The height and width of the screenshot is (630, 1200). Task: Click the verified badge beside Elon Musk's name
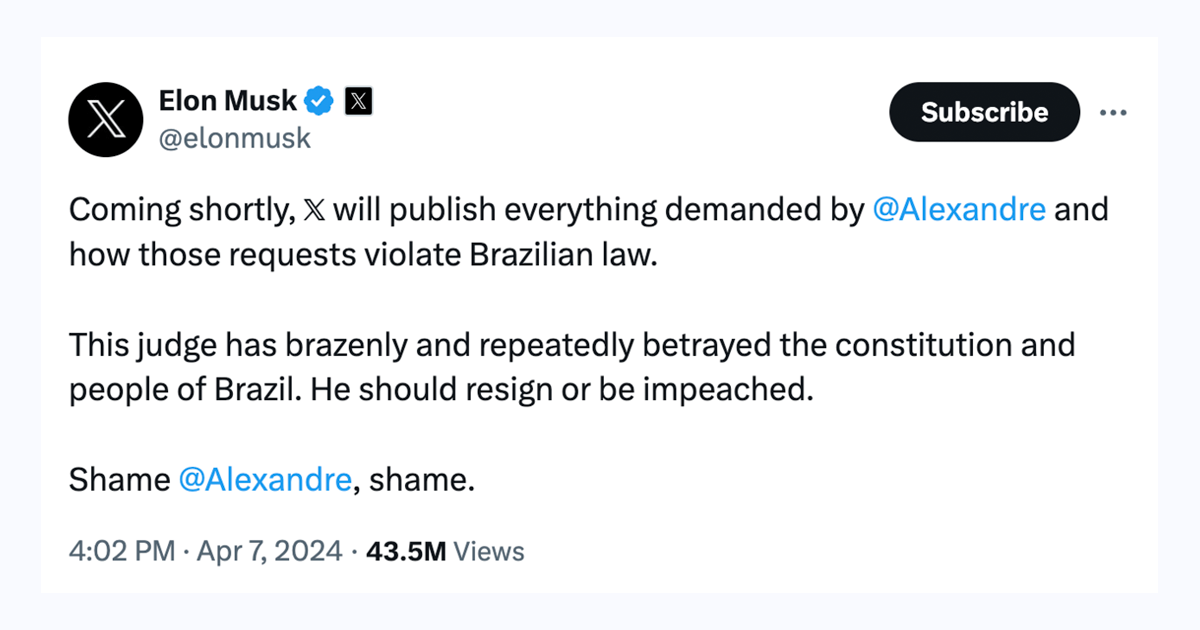tap(318, 99)
